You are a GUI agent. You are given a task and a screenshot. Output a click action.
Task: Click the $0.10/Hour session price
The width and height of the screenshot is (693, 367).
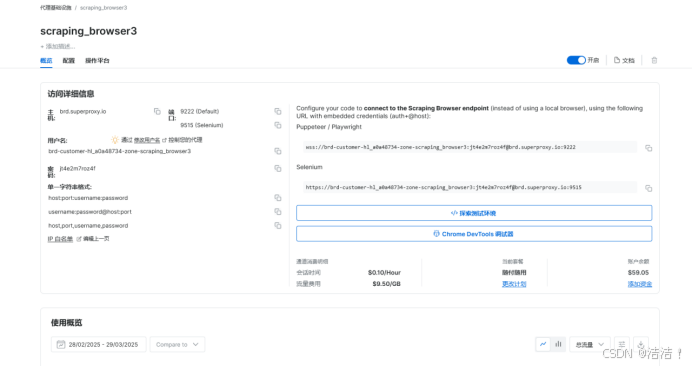point(384,272)
